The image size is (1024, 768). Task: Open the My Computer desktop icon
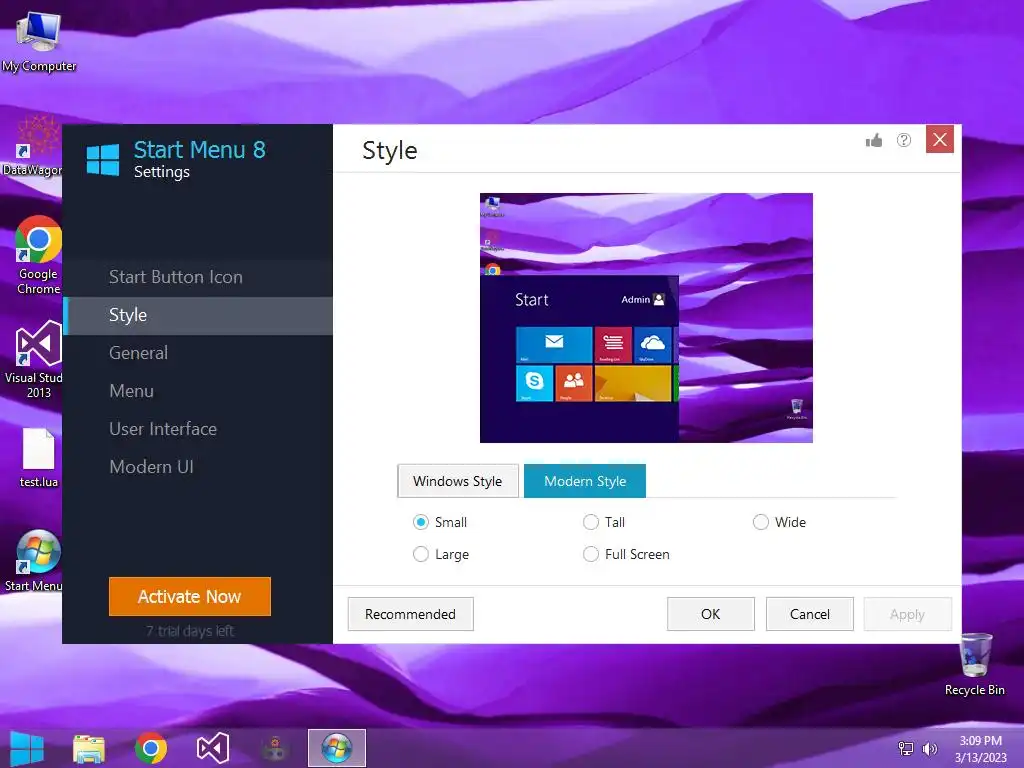(39, 40)
